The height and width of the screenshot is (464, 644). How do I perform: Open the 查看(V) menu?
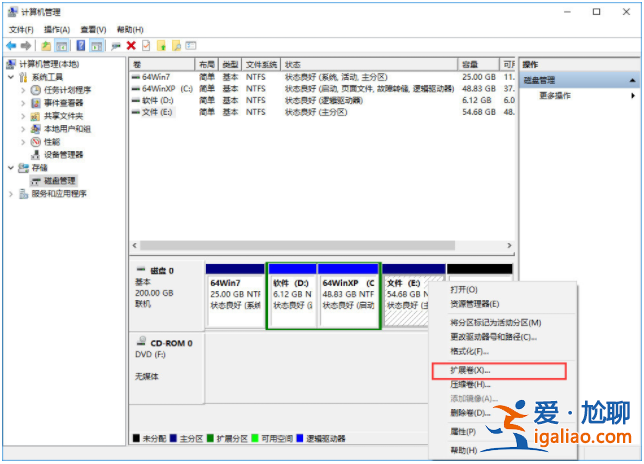pyautogui.click(x=93, y=30)
